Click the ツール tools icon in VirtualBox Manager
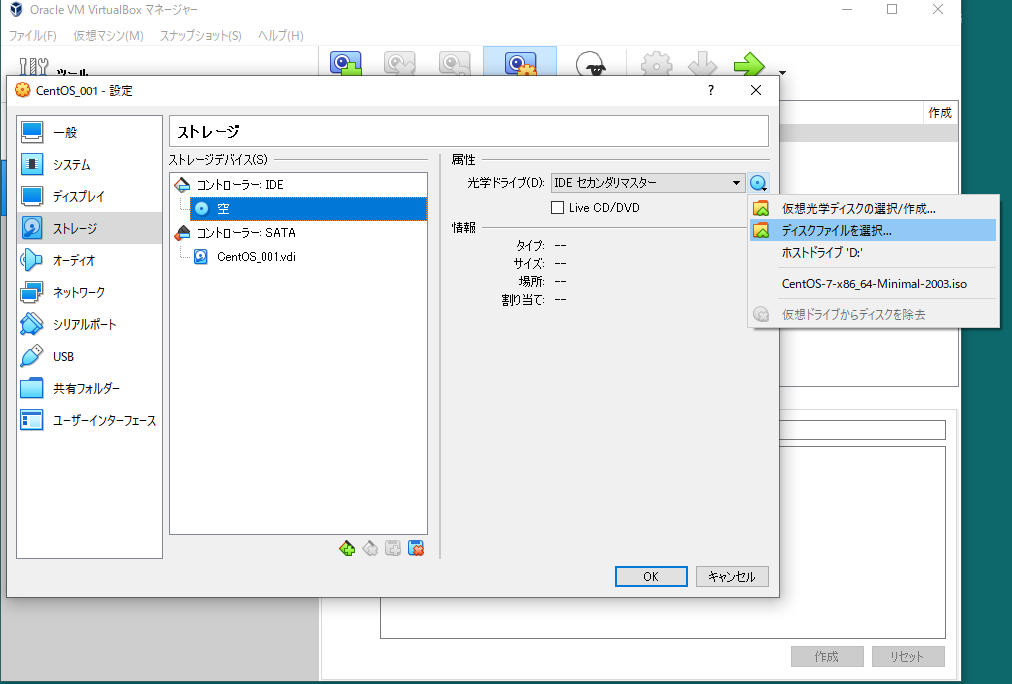1012x684 pixels. (34, 66)
